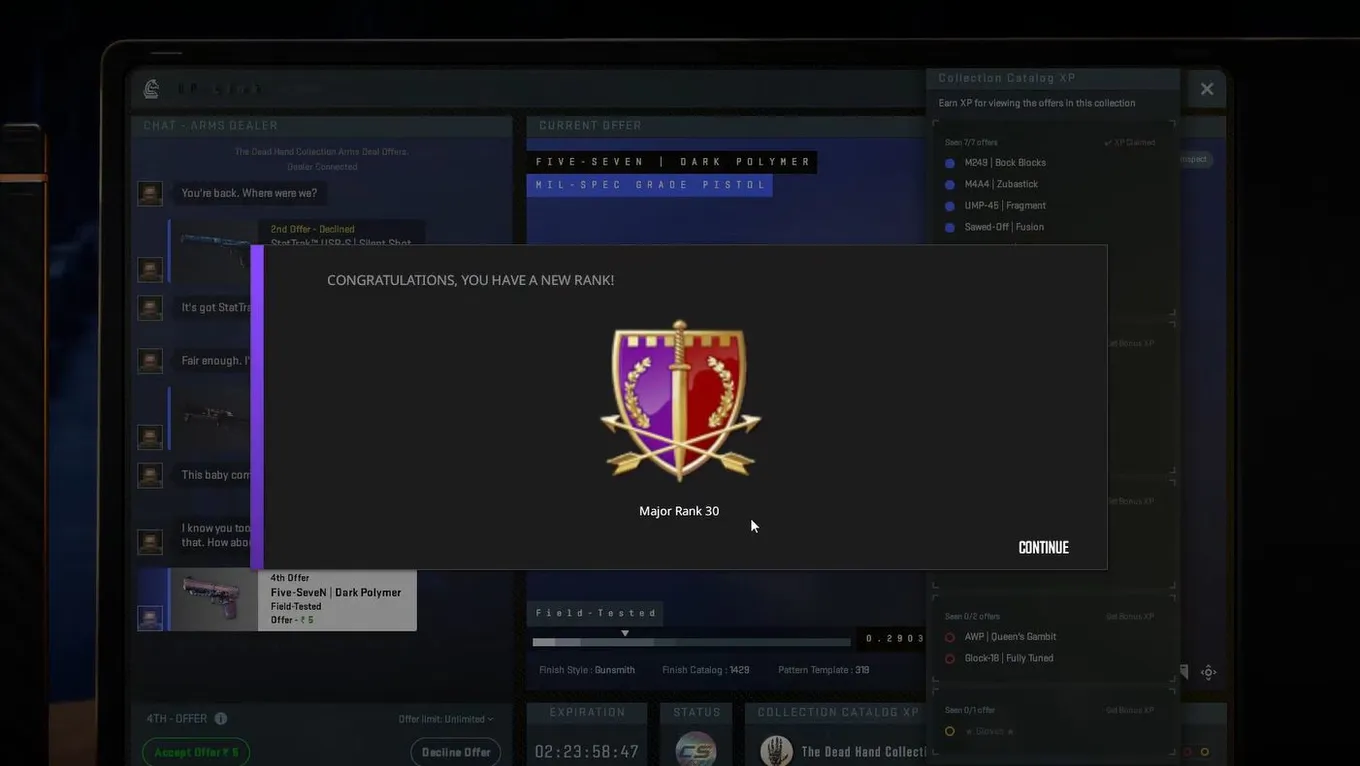
Task: Click dealer avatar beside "It's got StatTrak" message
Action: (150, 307)
